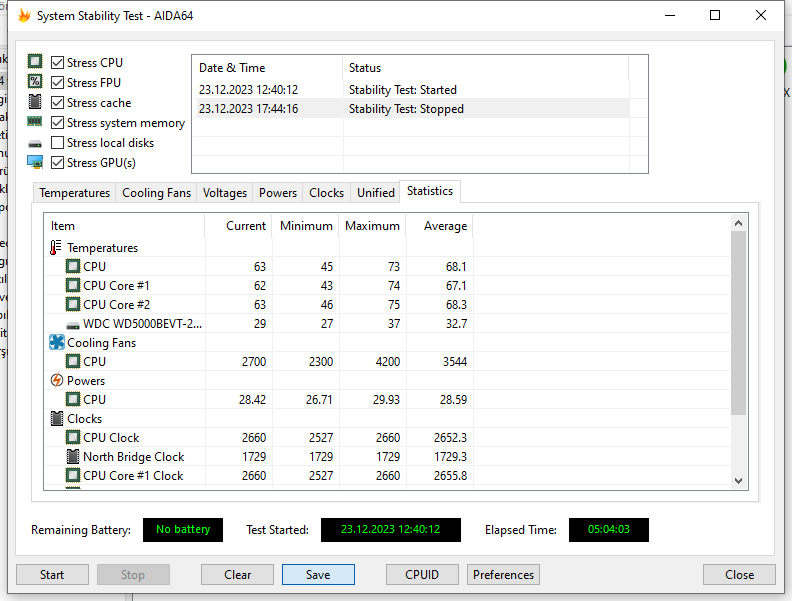
Task: Click the Statistics tab
Action: pyautogui.click(x=430, y=191)
